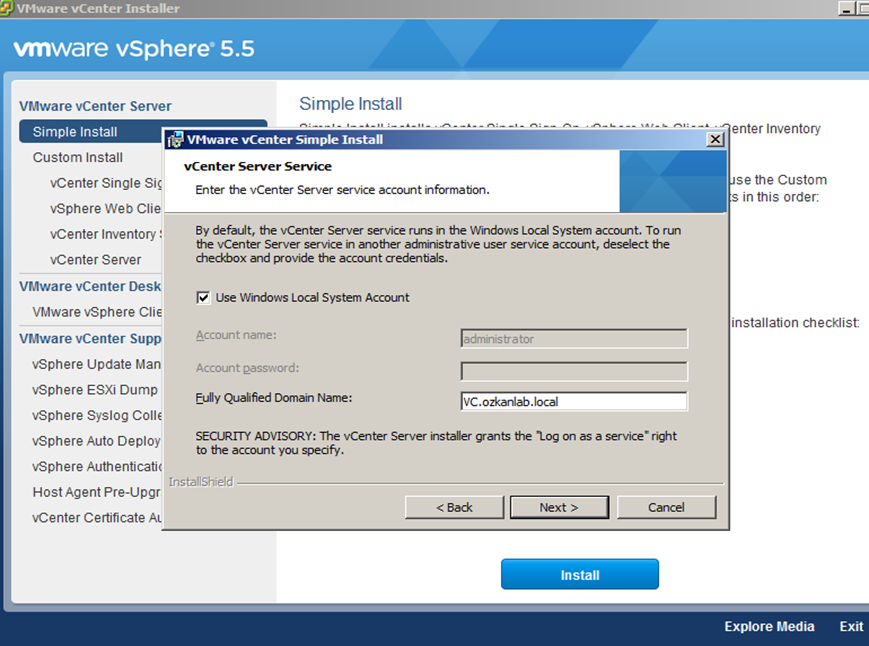Viewport: 869px width, 646px height.
Task: Click the vmware vSphere 5.5 logo
Action: tap(134, 49)
